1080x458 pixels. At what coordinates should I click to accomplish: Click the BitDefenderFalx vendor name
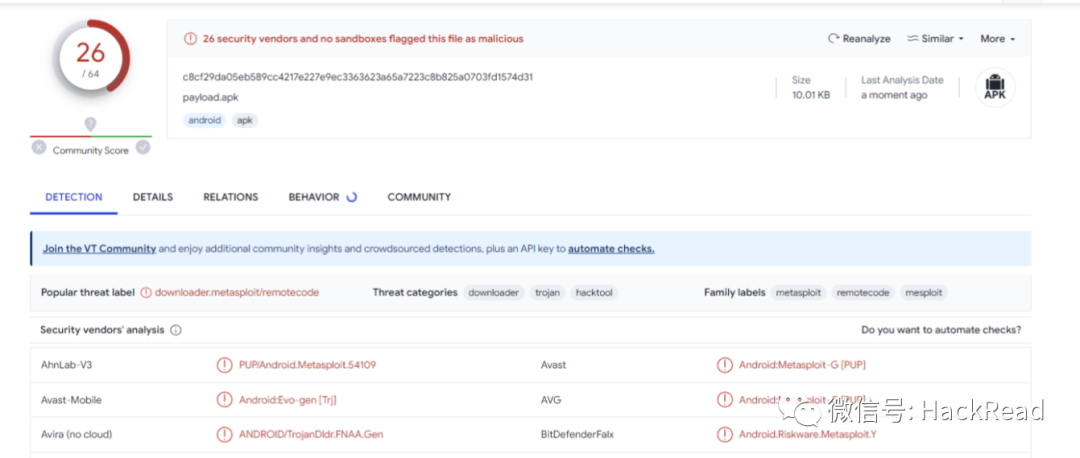click(577, 435)
